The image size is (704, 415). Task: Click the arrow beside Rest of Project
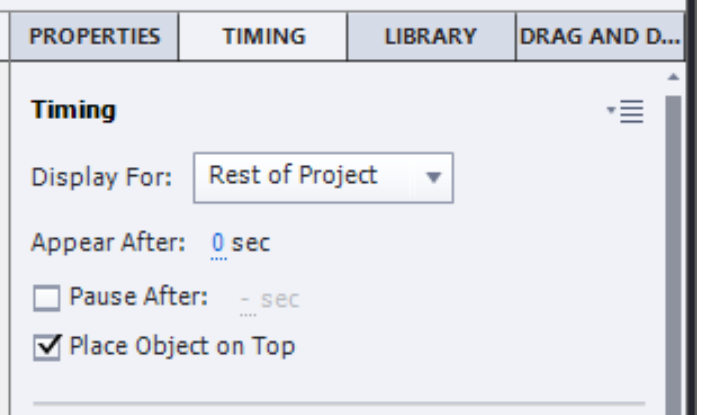(433, 177)
